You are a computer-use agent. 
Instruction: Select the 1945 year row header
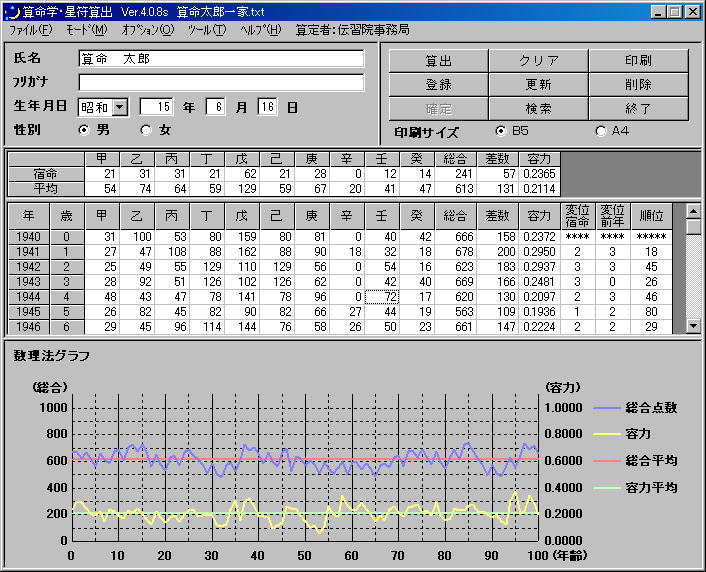[x=28, y=312]
